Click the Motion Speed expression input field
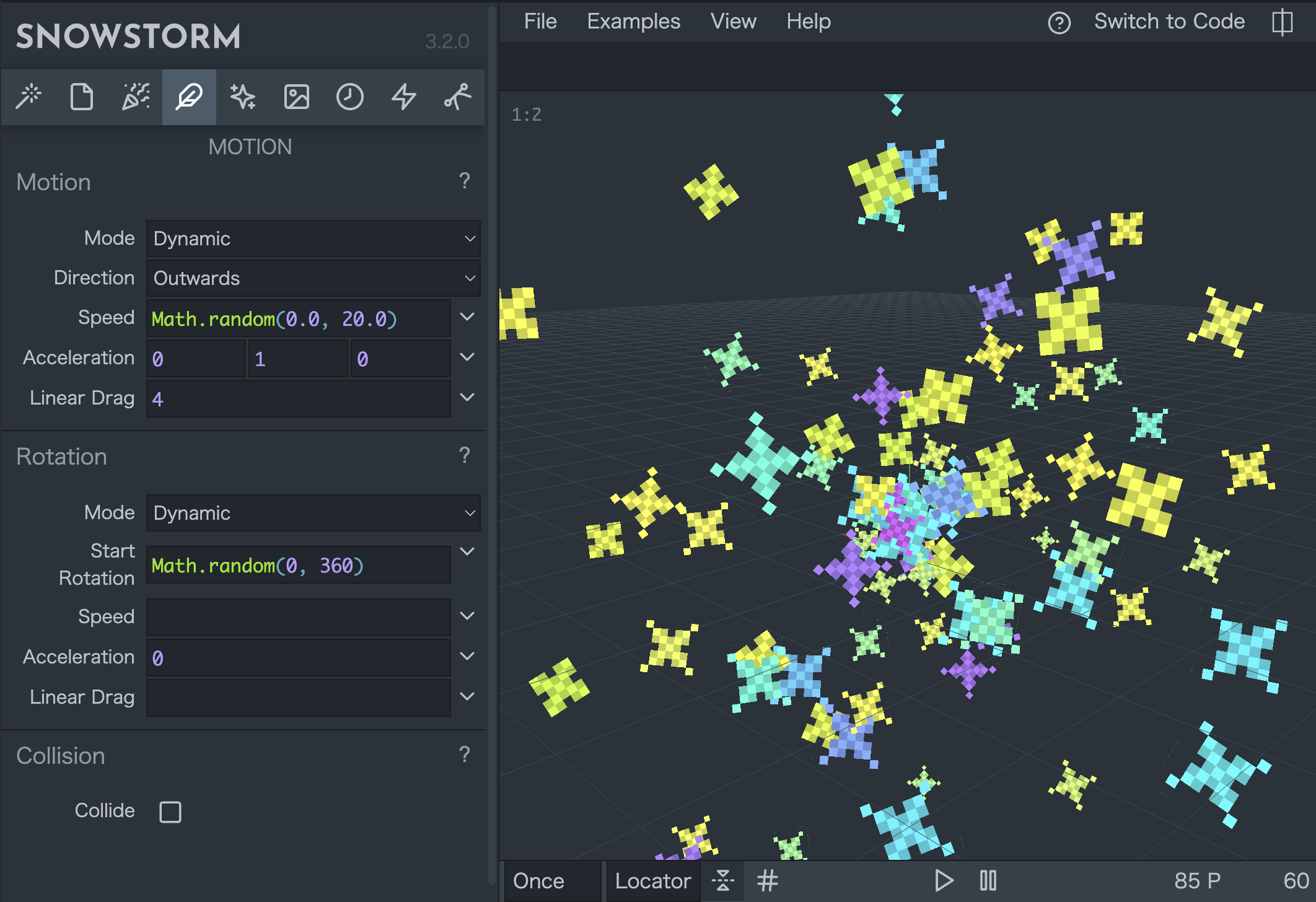This screenshot has width=1316, height=902. 298,318
